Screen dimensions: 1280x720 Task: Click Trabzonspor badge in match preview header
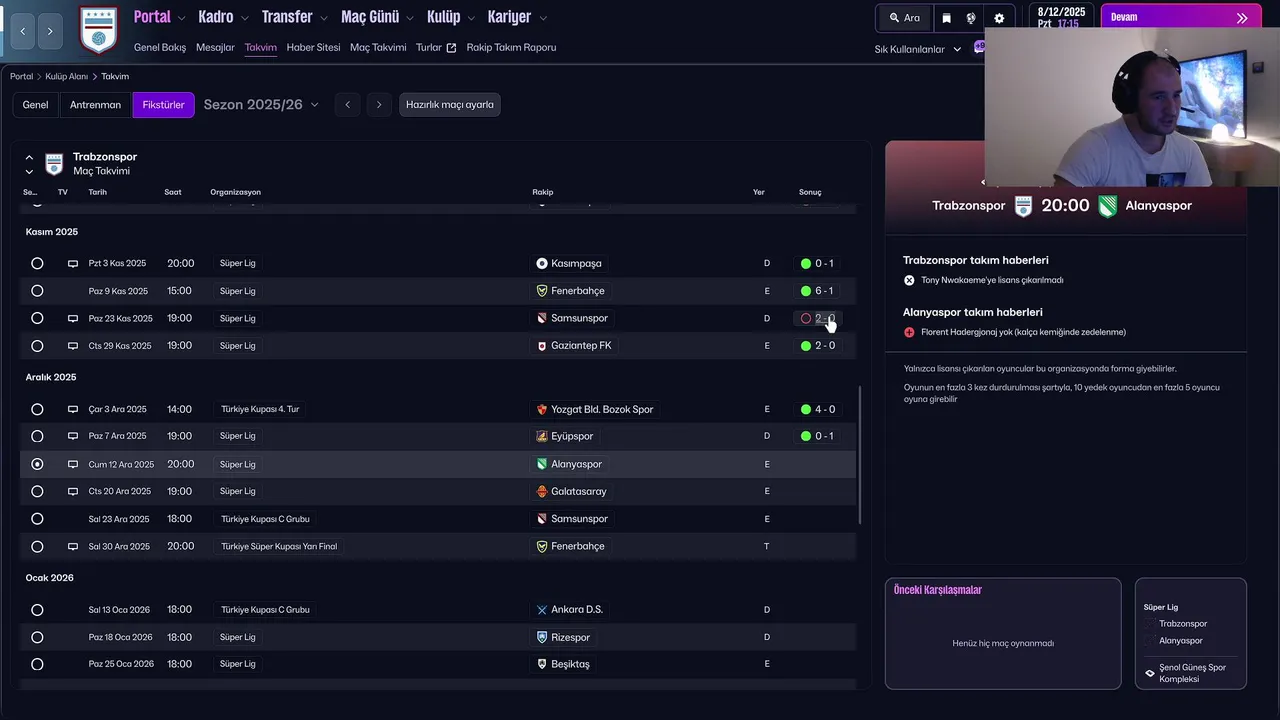[x=1023, y=206]
